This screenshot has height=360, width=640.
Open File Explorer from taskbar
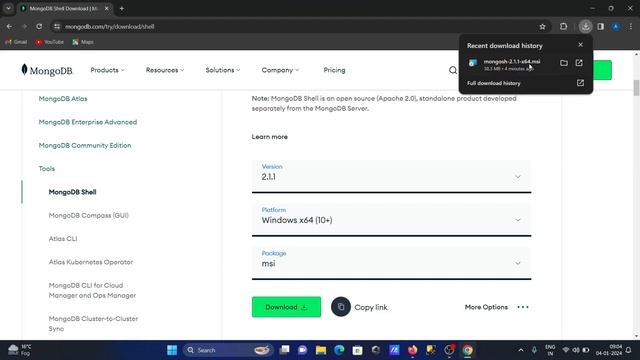tap(321, 350)
